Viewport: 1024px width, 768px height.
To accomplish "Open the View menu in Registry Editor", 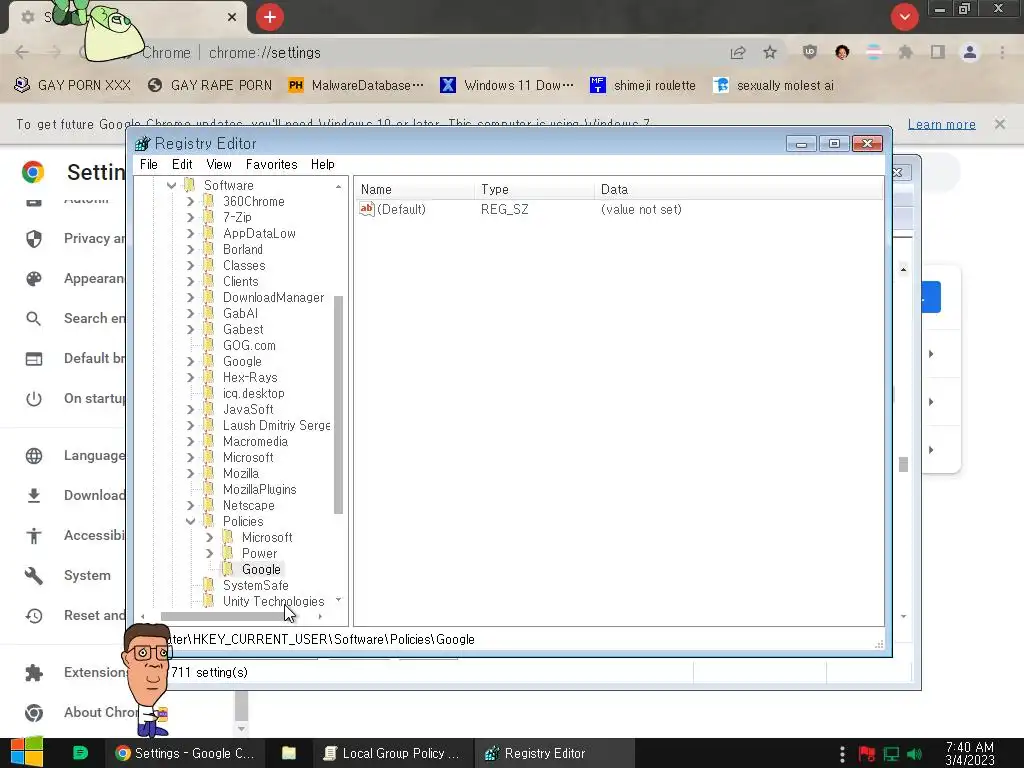I will click(x=219, y=165).
